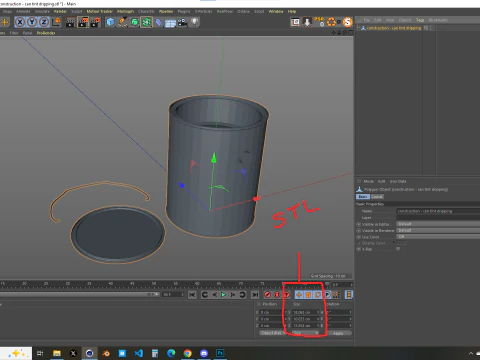Screen dimensions: 480x360
Task: Switch to the Basic attributes tab
Action: click(363, 197)
